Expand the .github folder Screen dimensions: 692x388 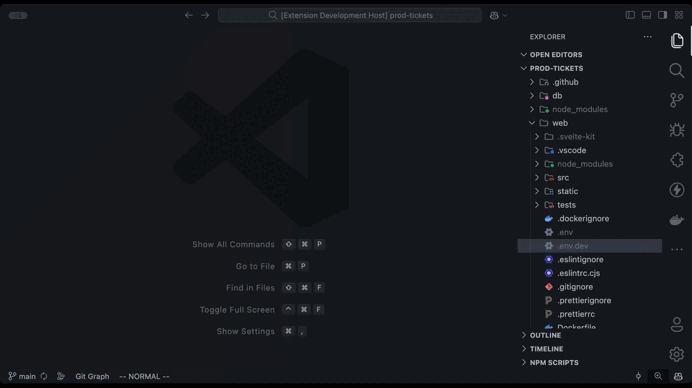(x=532, y=82)
